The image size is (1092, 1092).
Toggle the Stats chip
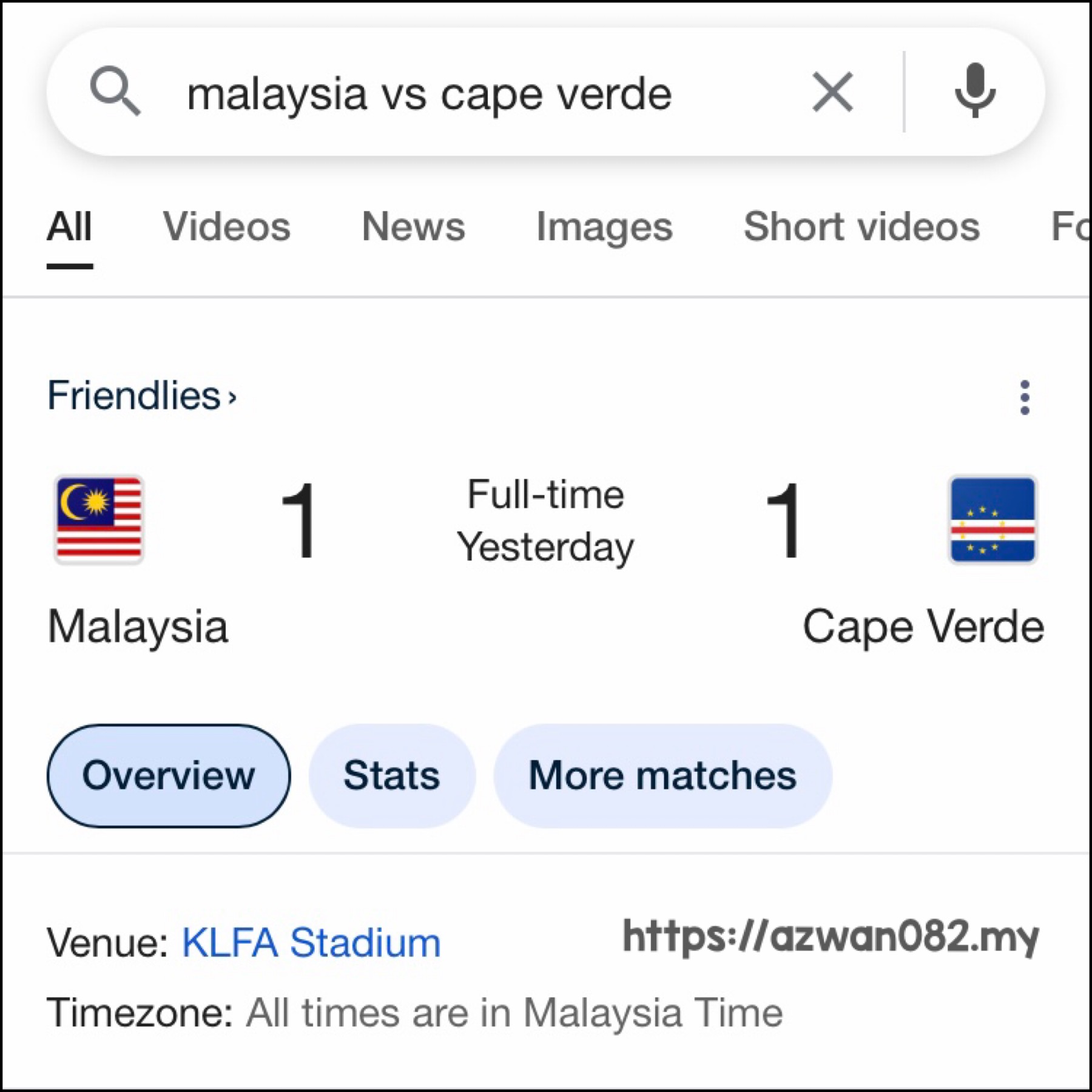tap(392, 775)
